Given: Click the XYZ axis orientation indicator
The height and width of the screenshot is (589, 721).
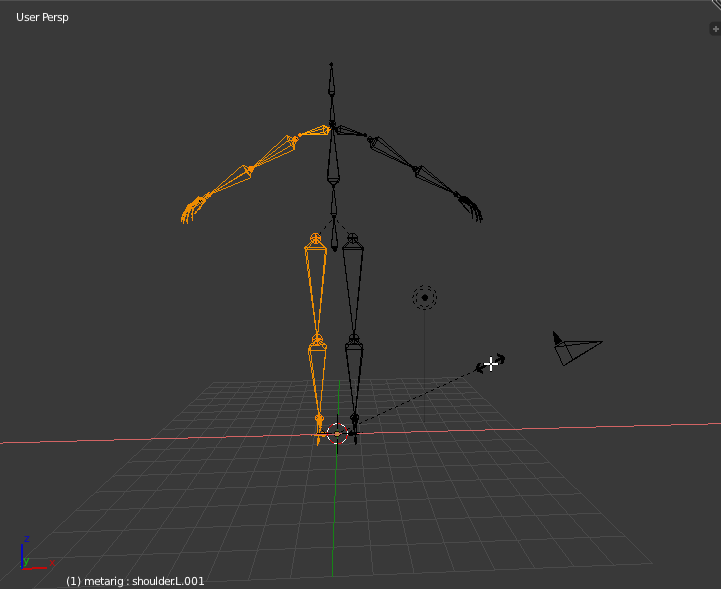Looking at the screenshot, I should click(x=37, y=553).
